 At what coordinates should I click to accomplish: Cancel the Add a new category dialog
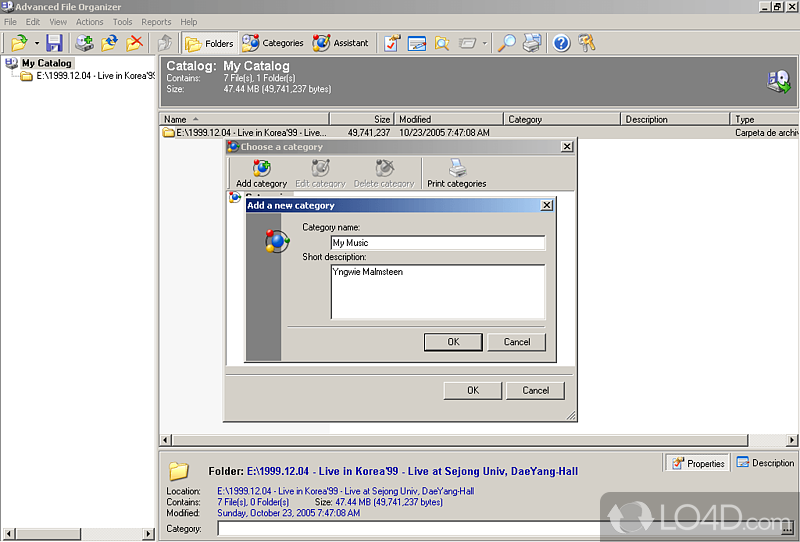517,342
